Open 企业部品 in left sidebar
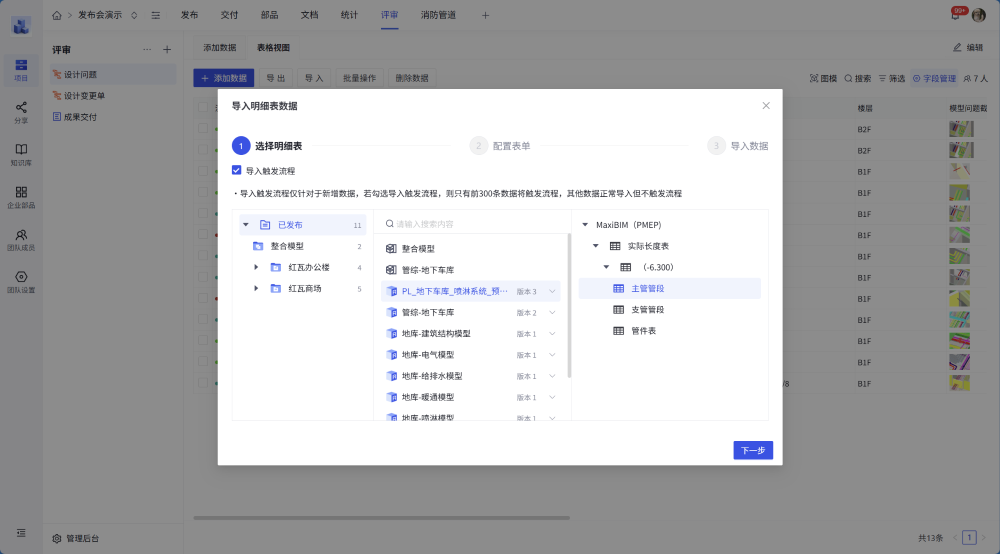Screen dimensions: 1000x554 [x=21, y=196]
